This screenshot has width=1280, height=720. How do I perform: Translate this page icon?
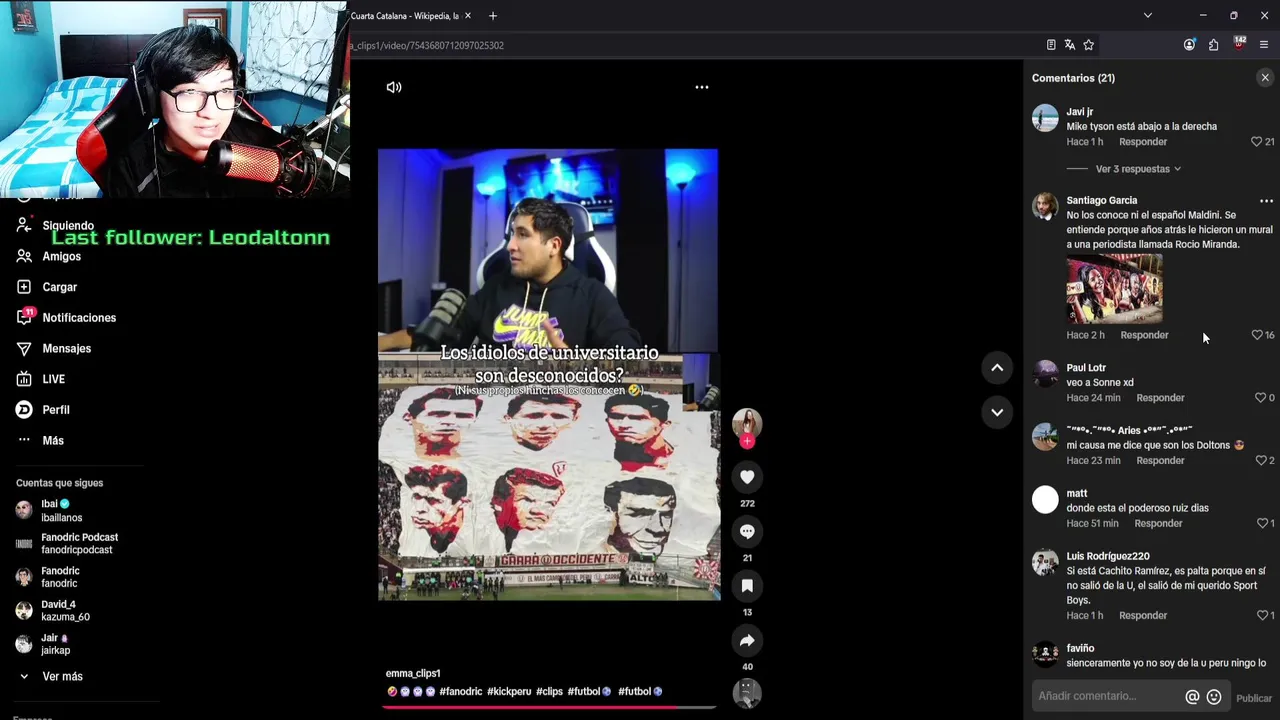tap(1070, 45)
